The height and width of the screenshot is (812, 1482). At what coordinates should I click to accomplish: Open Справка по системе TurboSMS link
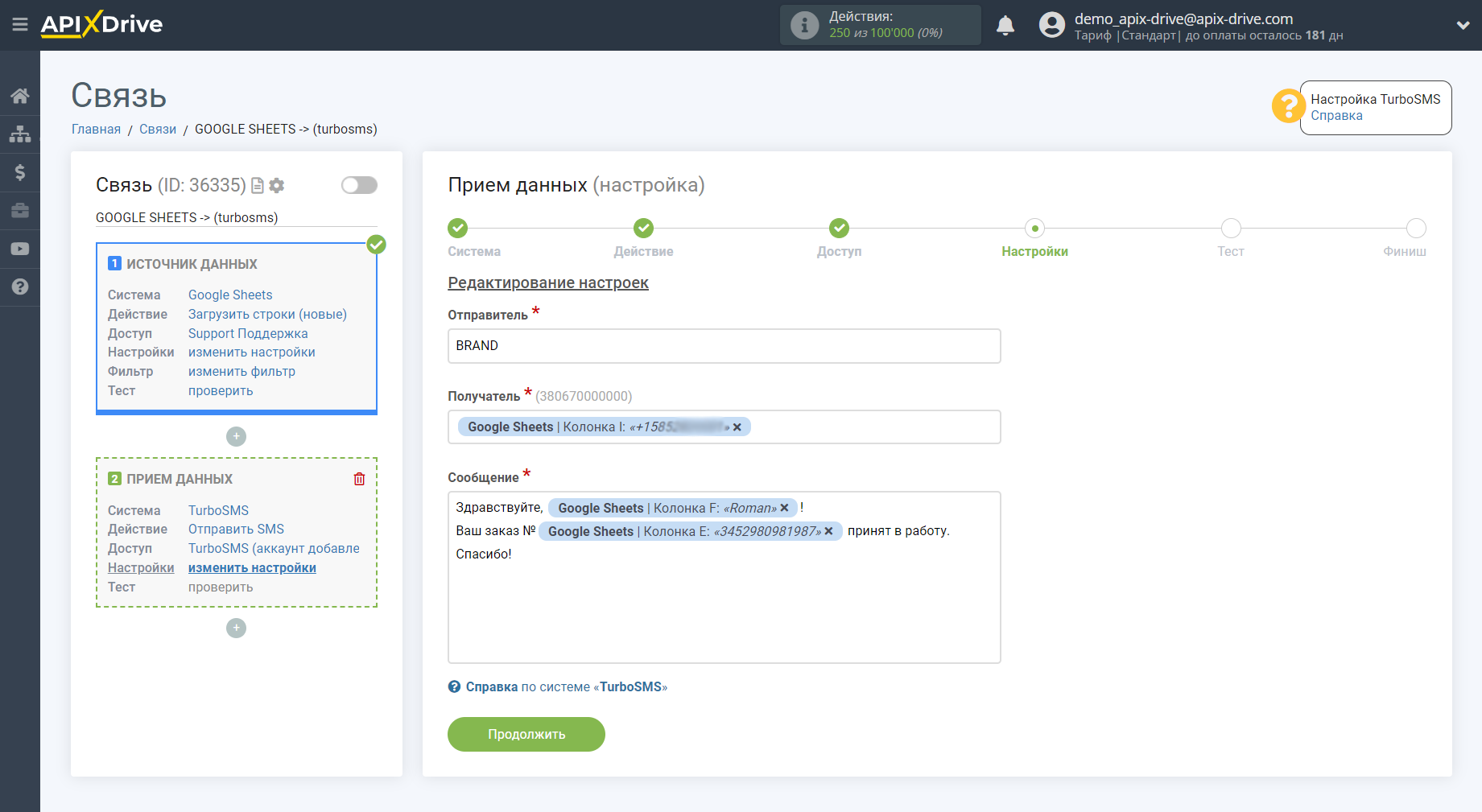tap(558, 687)
